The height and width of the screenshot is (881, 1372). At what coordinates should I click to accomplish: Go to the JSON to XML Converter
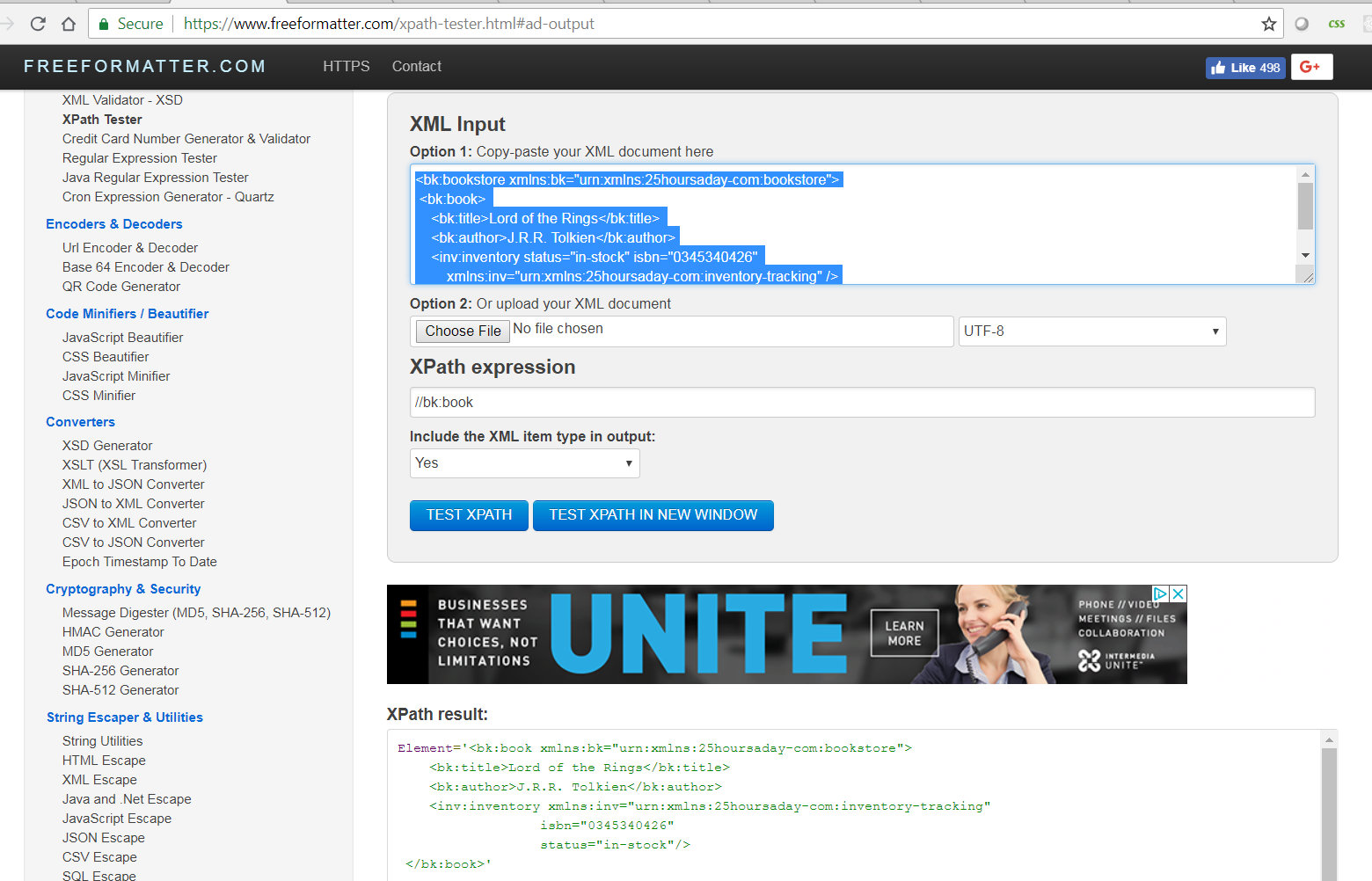[x=133, y=503]
